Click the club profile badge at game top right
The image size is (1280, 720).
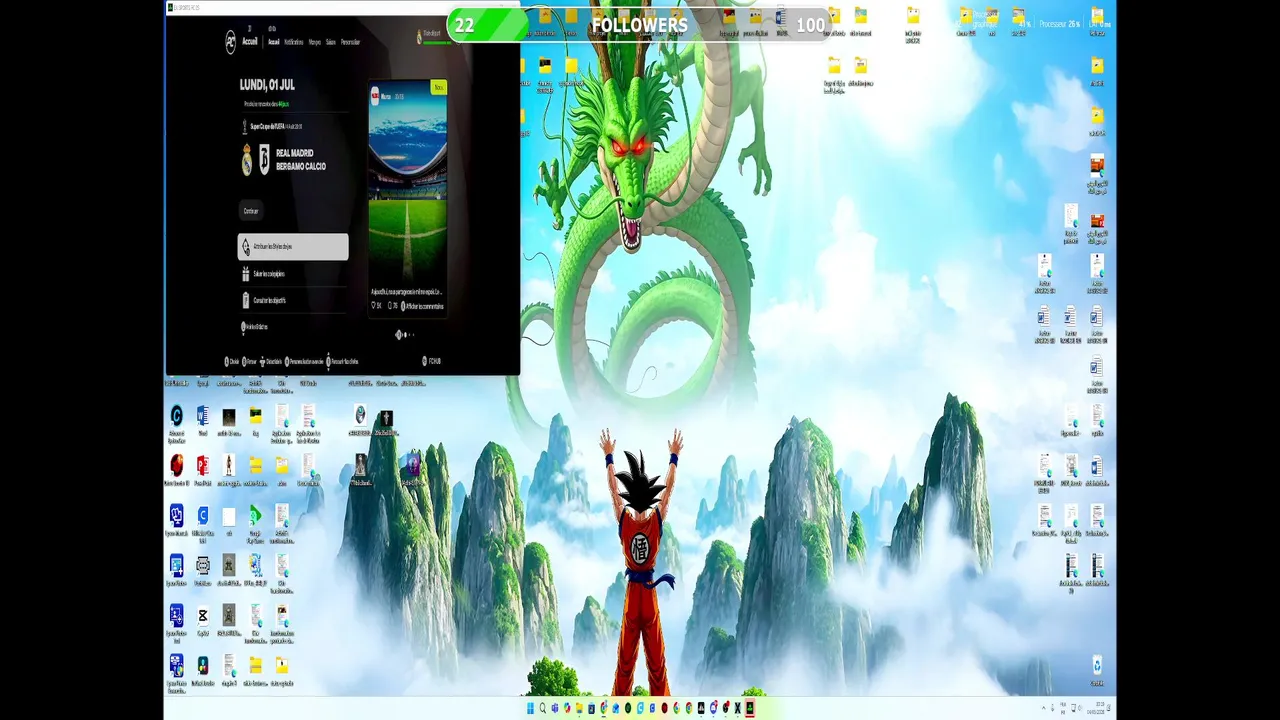tap(419, 37)
